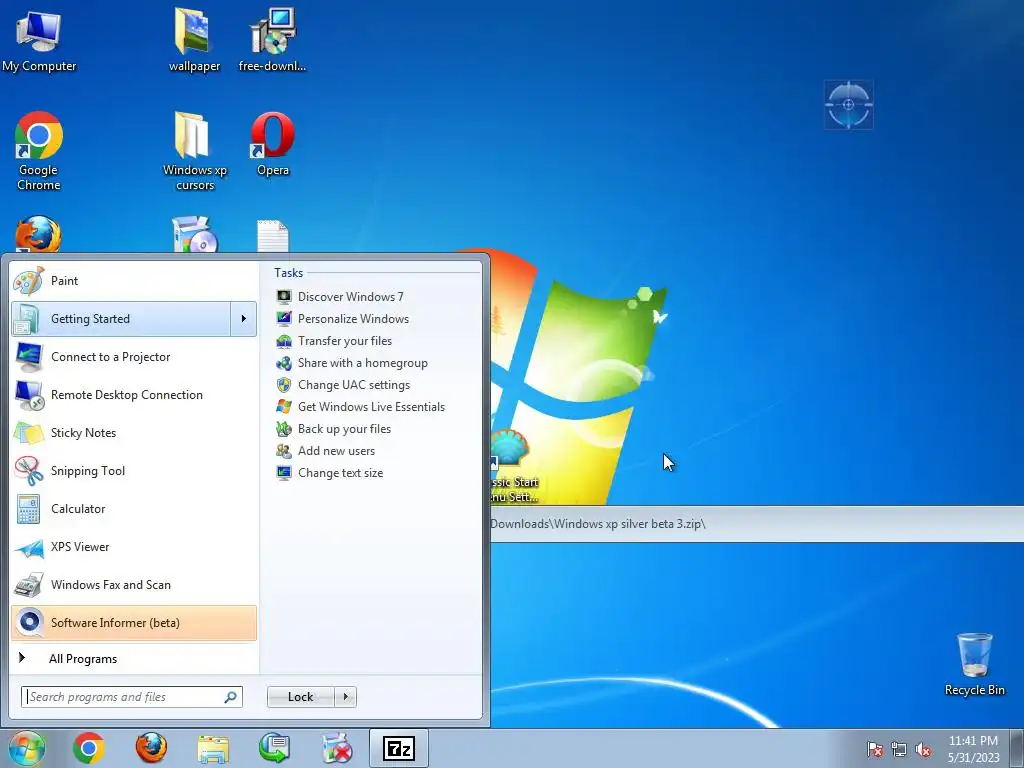Open Google Chrome from the taskbar
1024x768 pixels.
pyautogui.click(x=89, y=748)
